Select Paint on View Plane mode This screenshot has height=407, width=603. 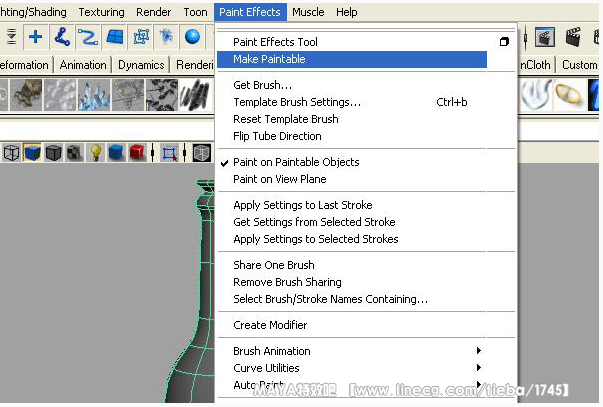click(x=279, y=179)
